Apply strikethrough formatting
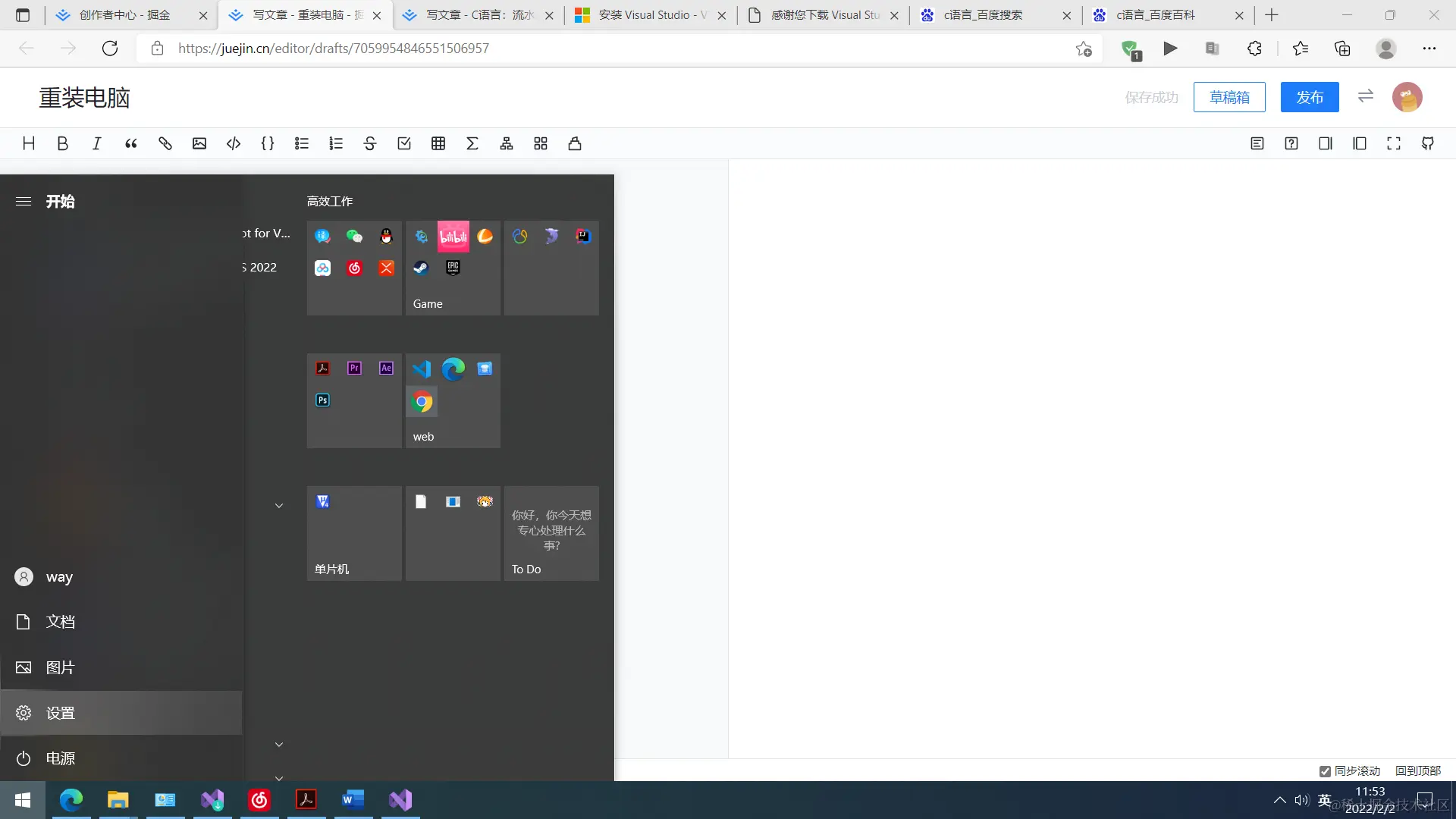 click(x=369, y=143)
